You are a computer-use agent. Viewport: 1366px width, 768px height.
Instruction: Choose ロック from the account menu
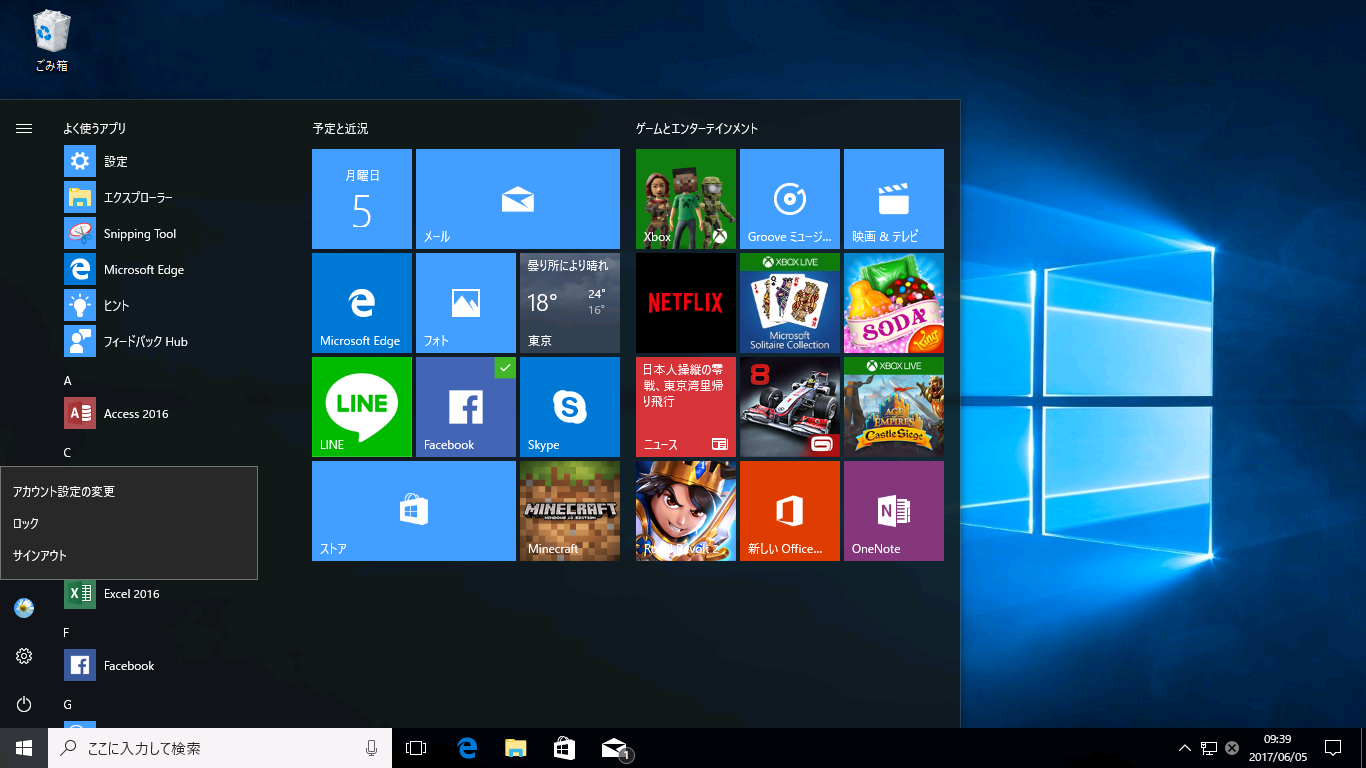[x=129, y=523]
